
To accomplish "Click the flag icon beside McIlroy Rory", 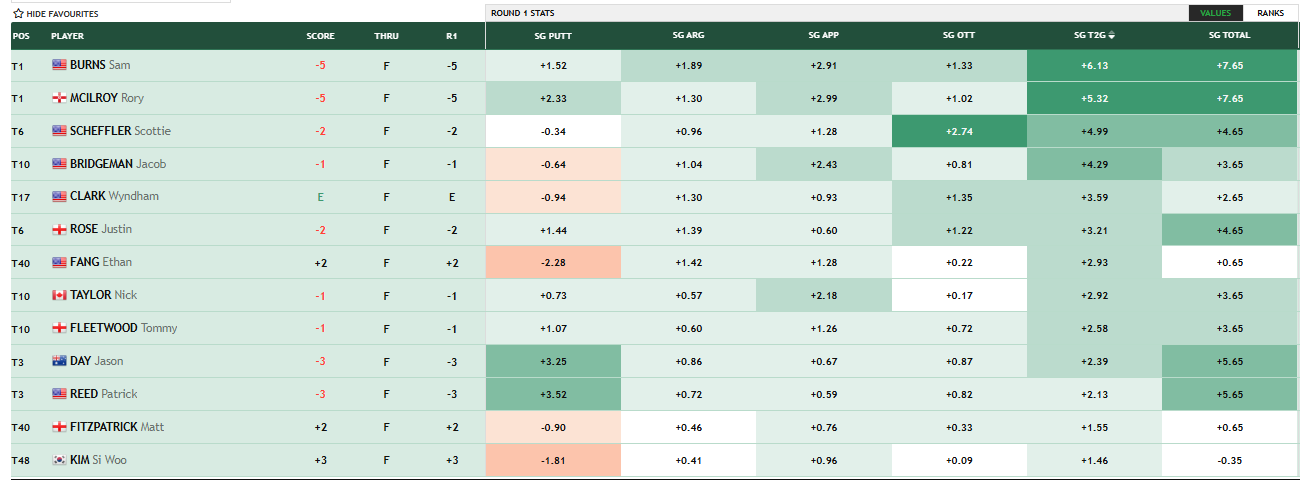I will [59, 98].
